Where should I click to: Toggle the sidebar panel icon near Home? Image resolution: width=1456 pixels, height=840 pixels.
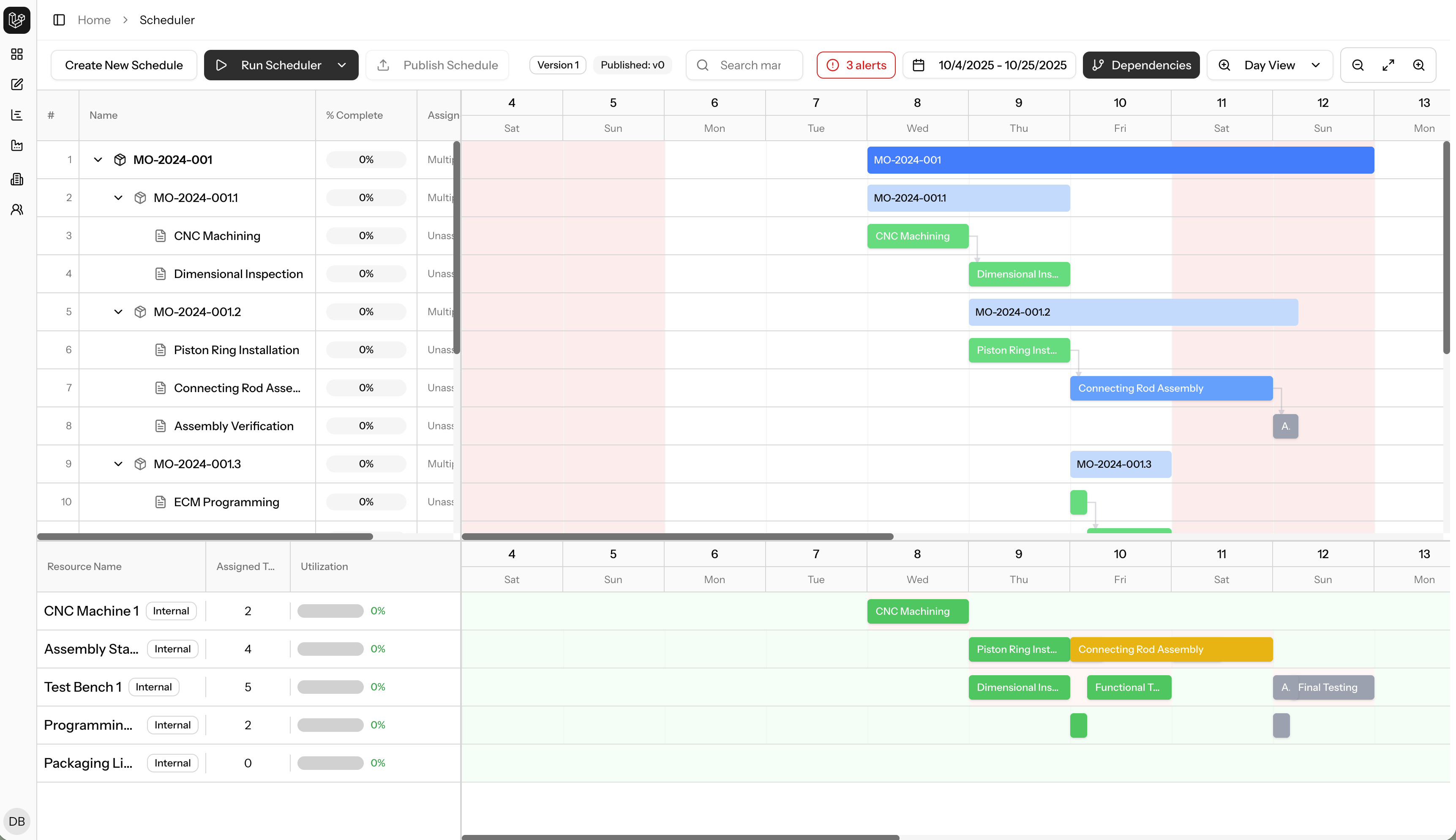click(59, 19)
